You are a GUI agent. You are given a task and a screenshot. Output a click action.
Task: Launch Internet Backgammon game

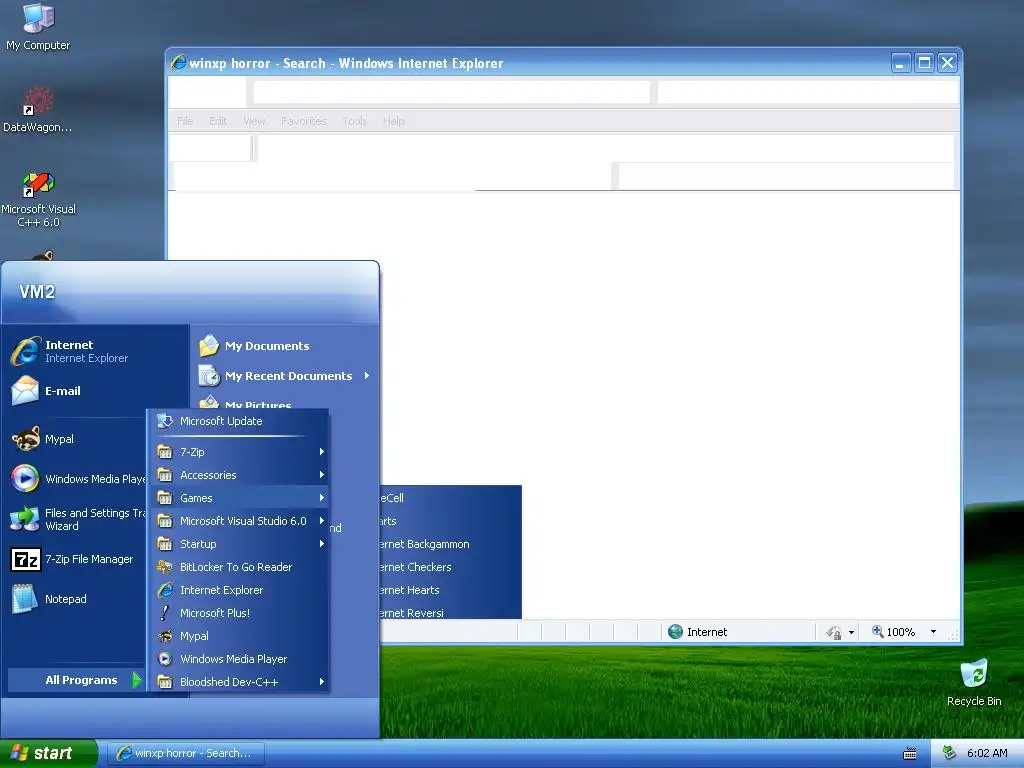(451, 544)
